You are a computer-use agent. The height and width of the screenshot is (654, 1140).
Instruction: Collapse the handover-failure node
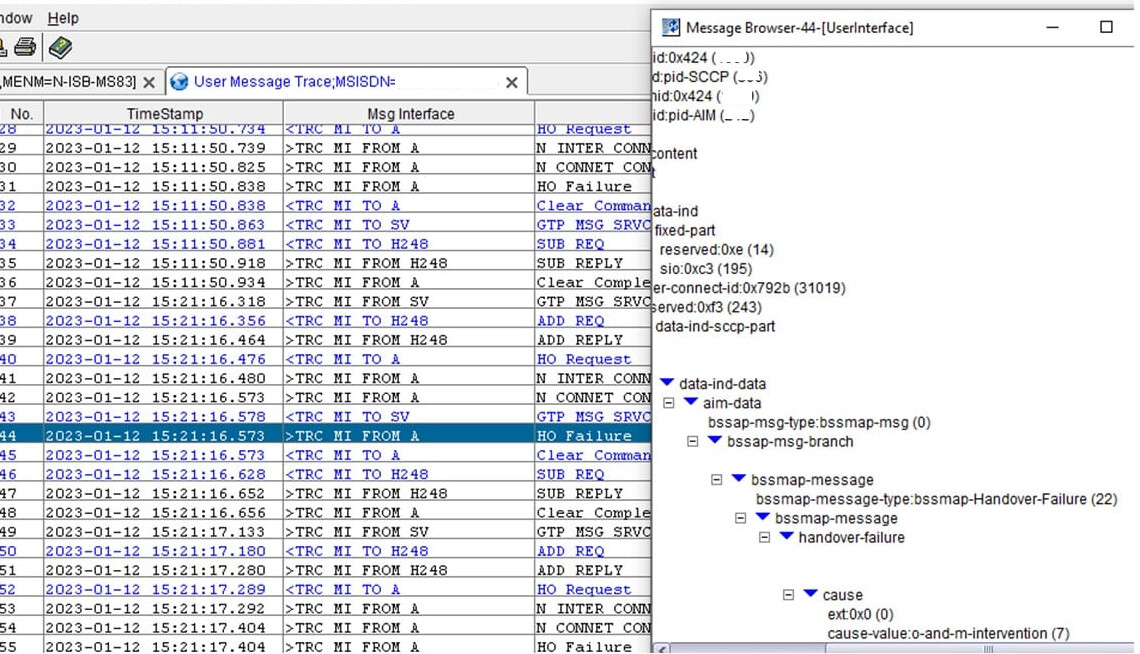click(x=765, y=537)
